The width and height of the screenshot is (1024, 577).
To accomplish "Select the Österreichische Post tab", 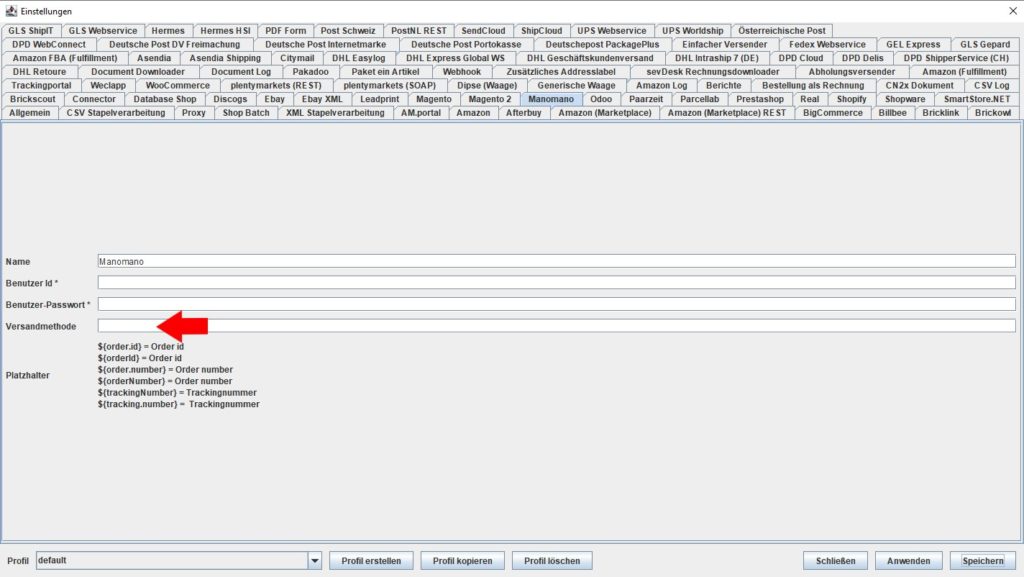I will (782, 31).
